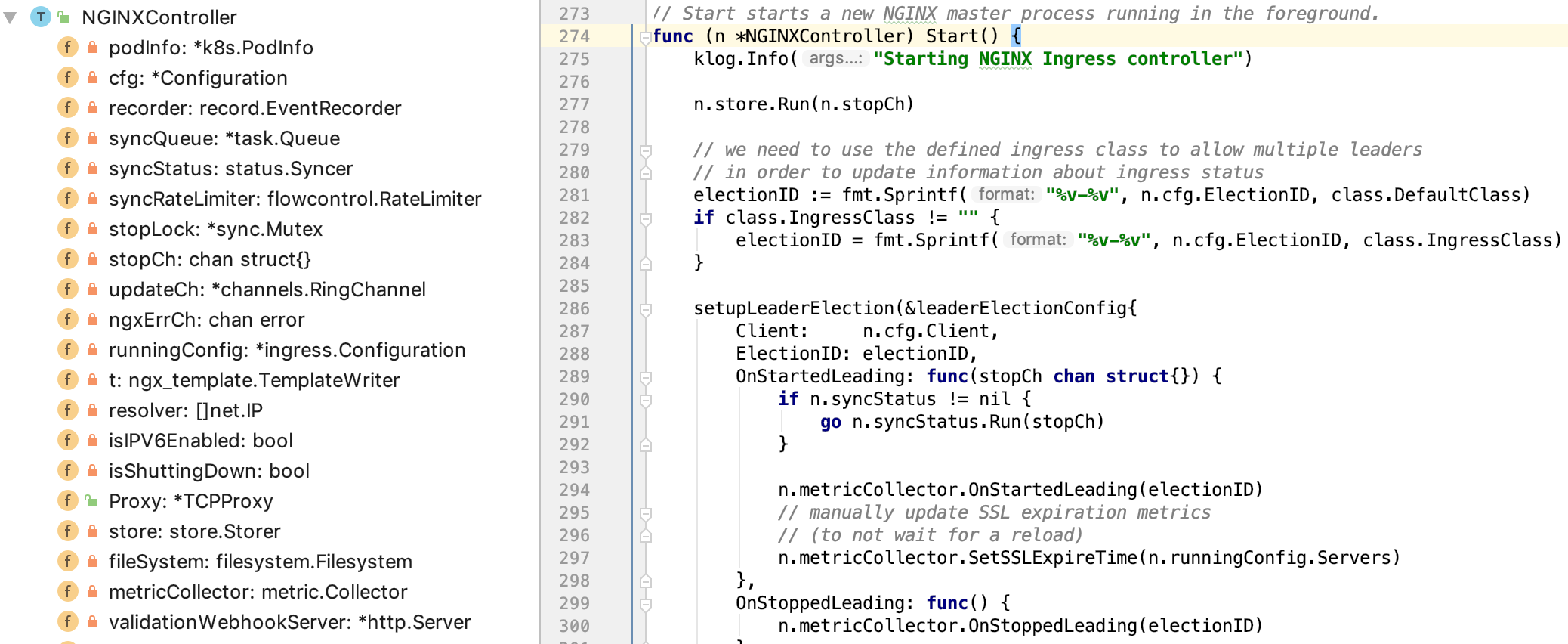The height and width of the screenshot is (644, 1568).
Task: Collapse the if class.IngressClass fold at line 282
Action: pos(645,218)
